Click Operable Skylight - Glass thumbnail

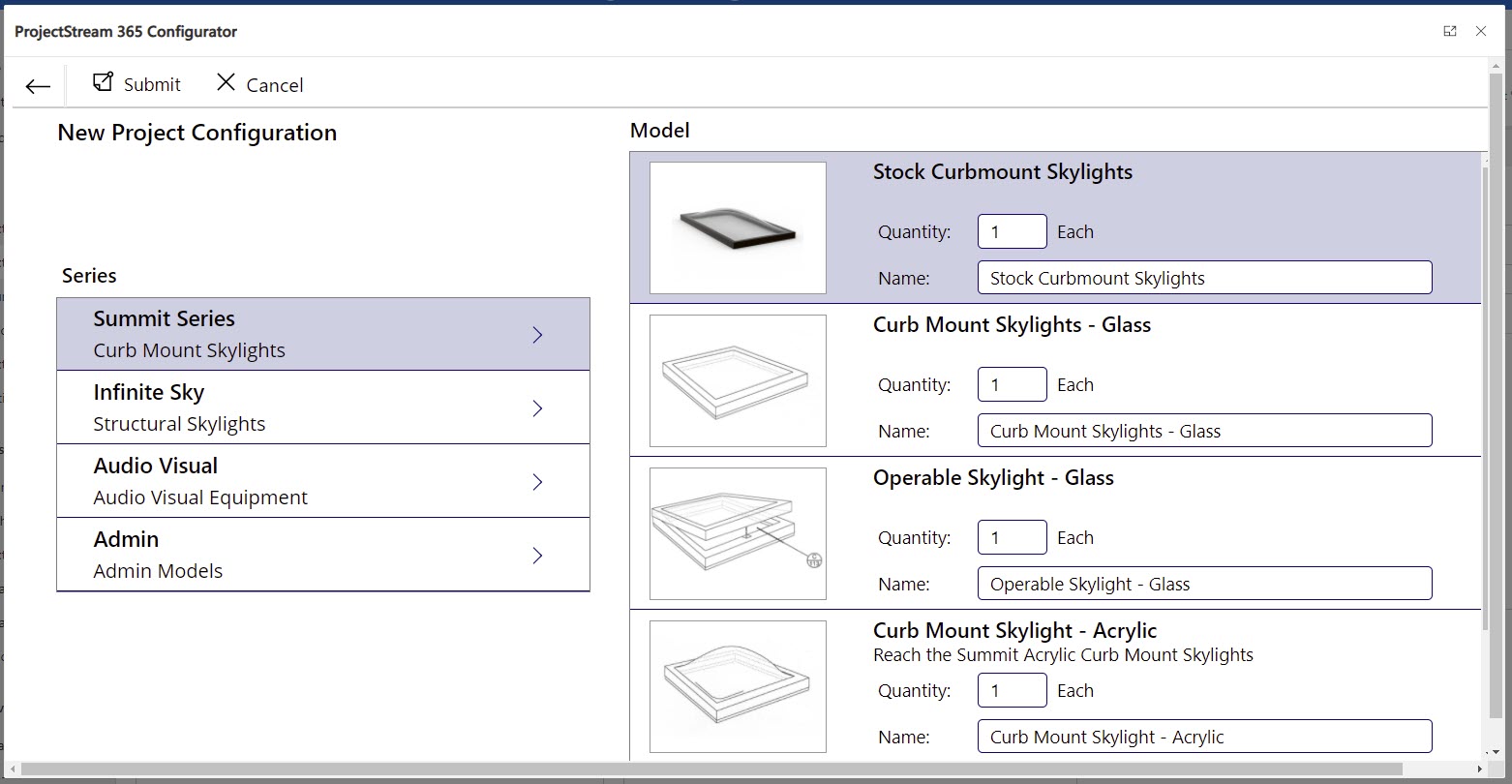click(x=738, y=534)
